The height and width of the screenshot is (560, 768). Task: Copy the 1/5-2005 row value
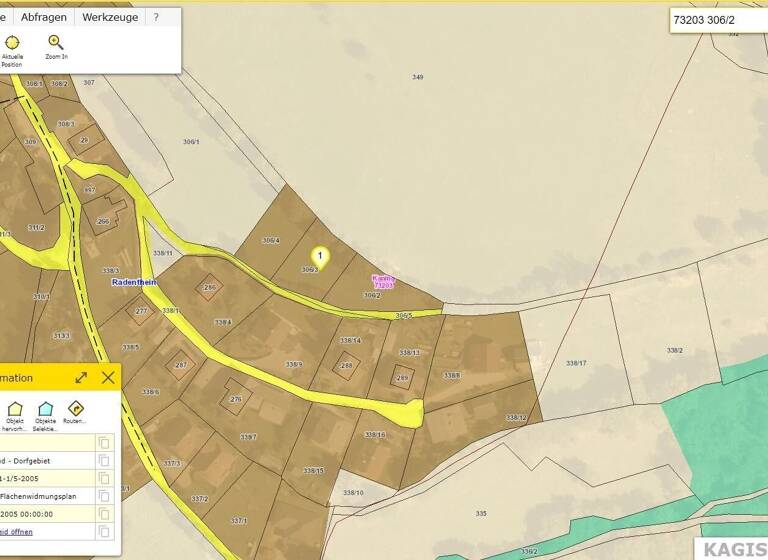pyautogui.click(x=104, y=478)
